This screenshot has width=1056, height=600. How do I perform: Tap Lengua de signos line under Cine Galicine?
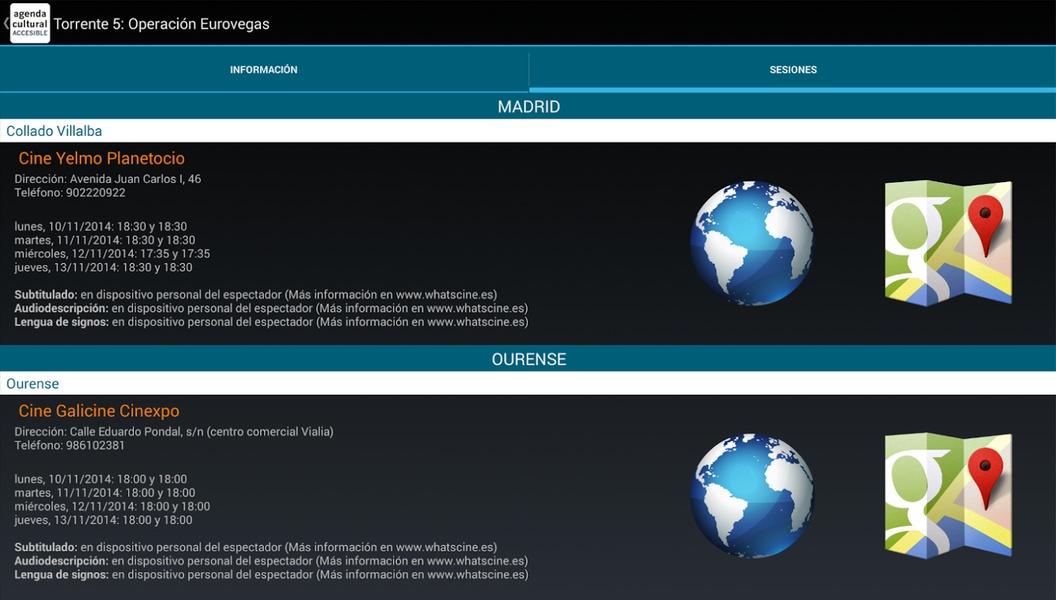[271, 574]
